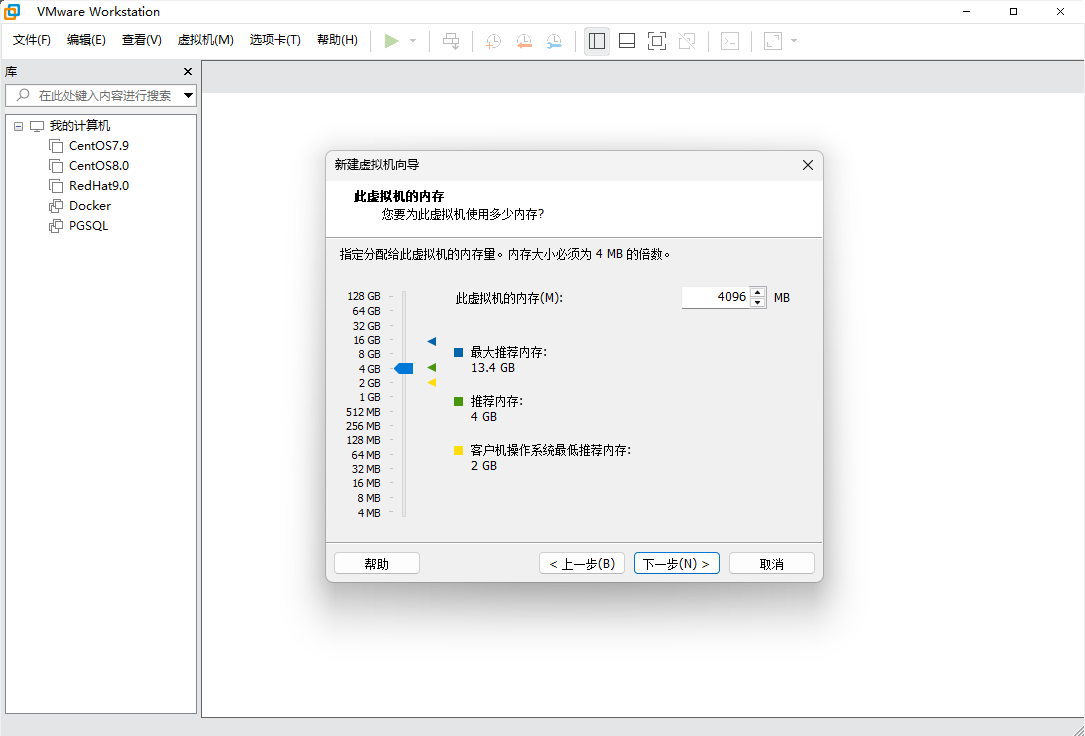Click the 128 GB slider label
This screenshot has height=736, width=1085.
[x=364, y=297]
